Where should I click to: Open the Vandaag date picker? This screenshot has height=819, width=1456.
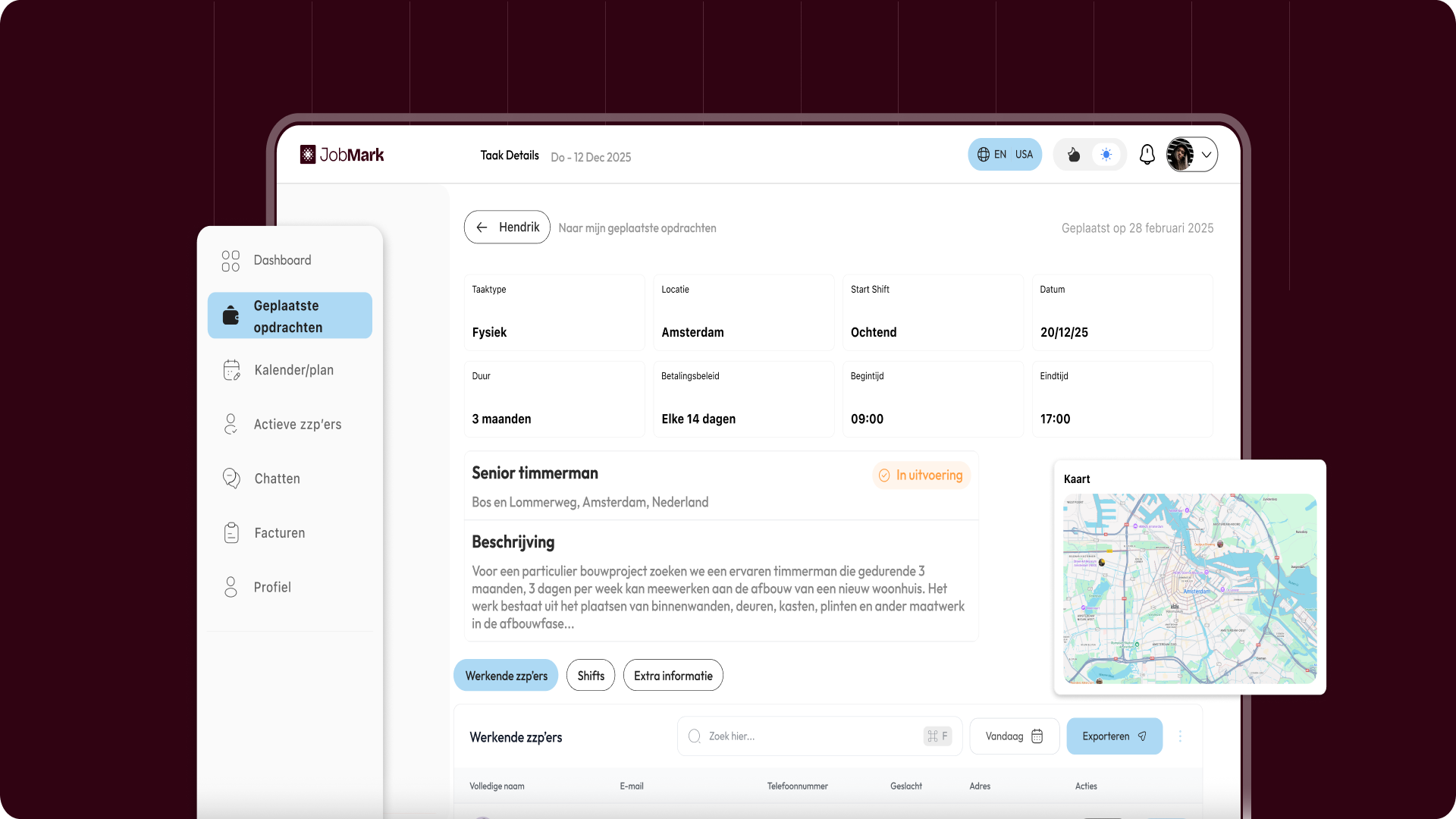[1014, 736]
